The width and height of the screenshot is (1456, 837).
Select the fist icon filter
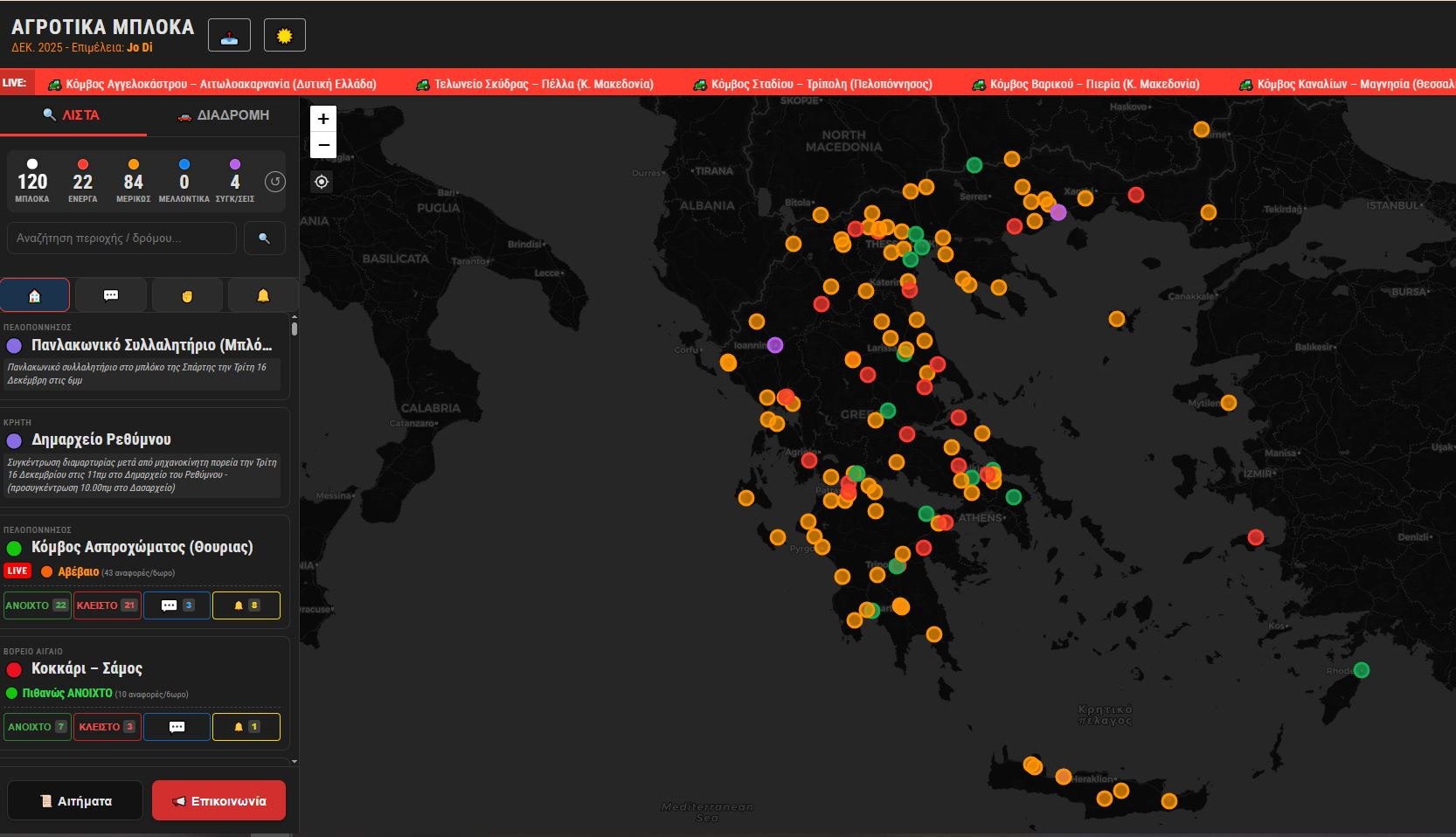187,295
